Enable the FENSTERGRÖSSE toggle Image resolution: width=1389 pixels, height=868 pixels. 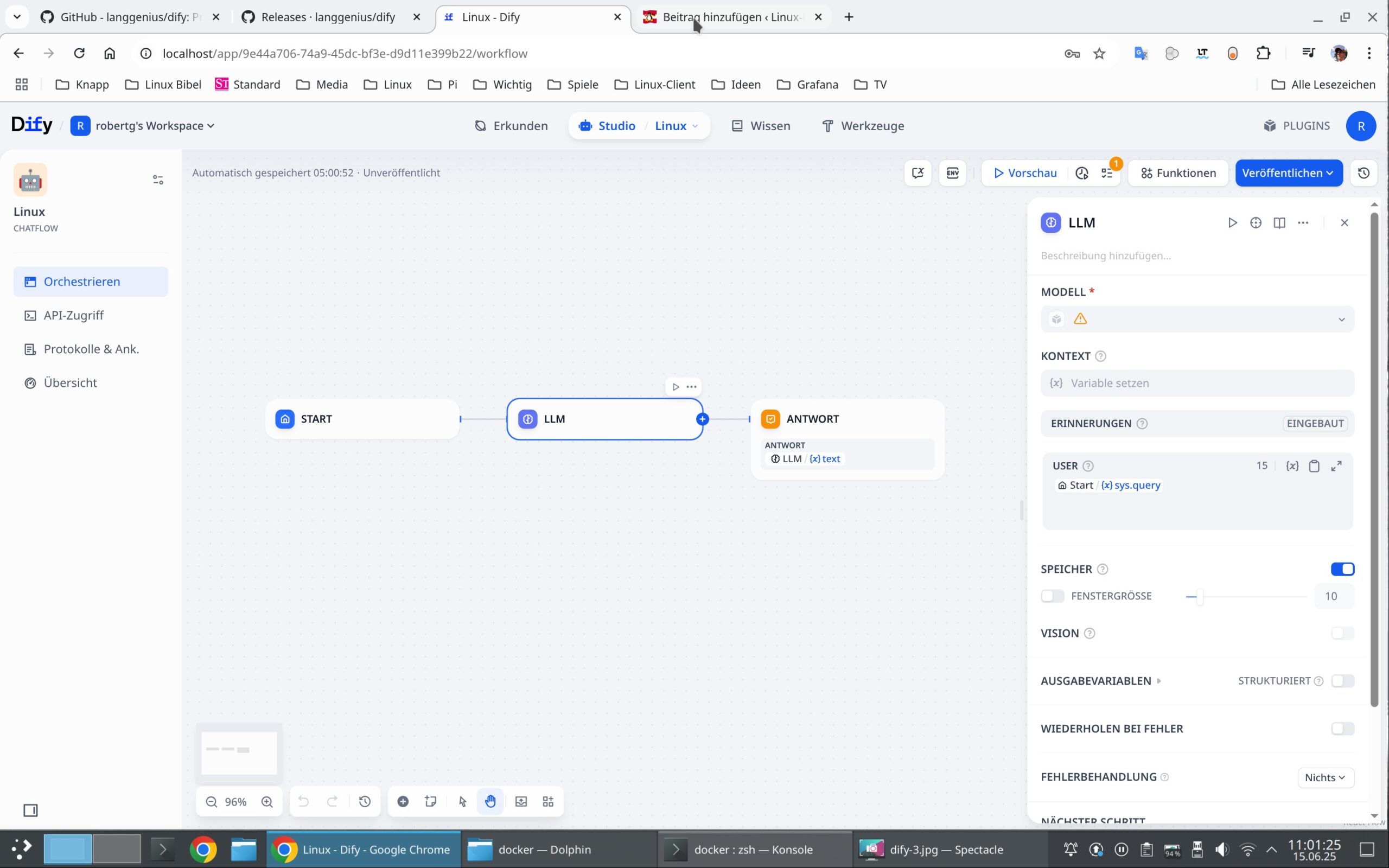click(1053, 596)
